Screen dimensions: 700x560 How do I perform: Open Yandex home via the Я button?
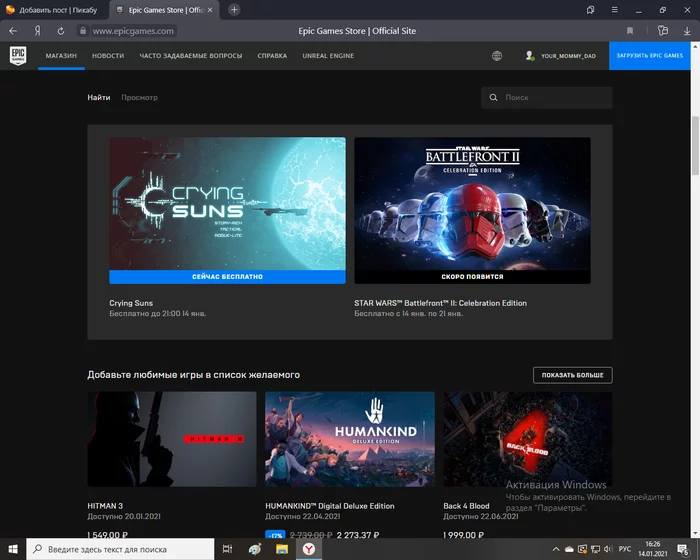pos(38,31)
